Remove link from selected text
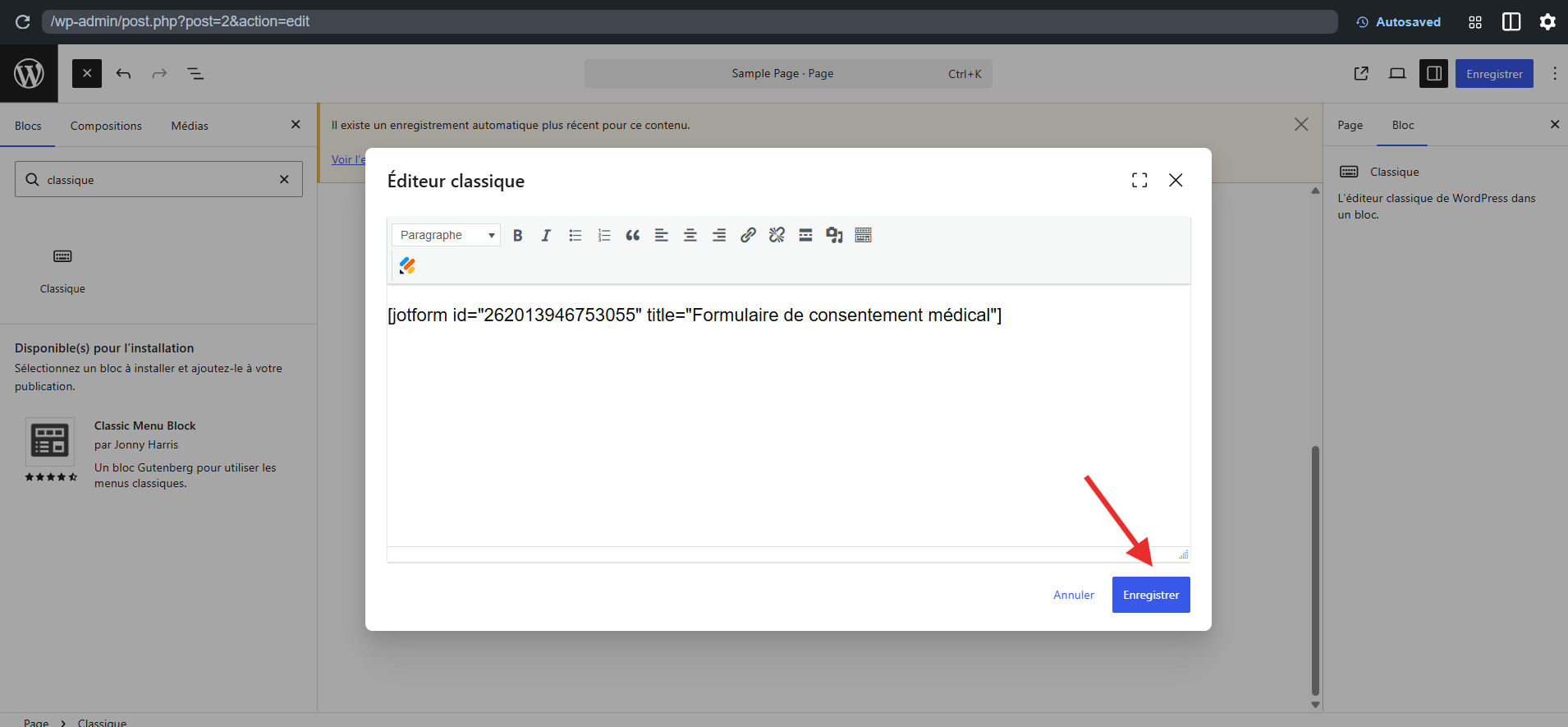The image size is (1568, 727). click(777, 235)
